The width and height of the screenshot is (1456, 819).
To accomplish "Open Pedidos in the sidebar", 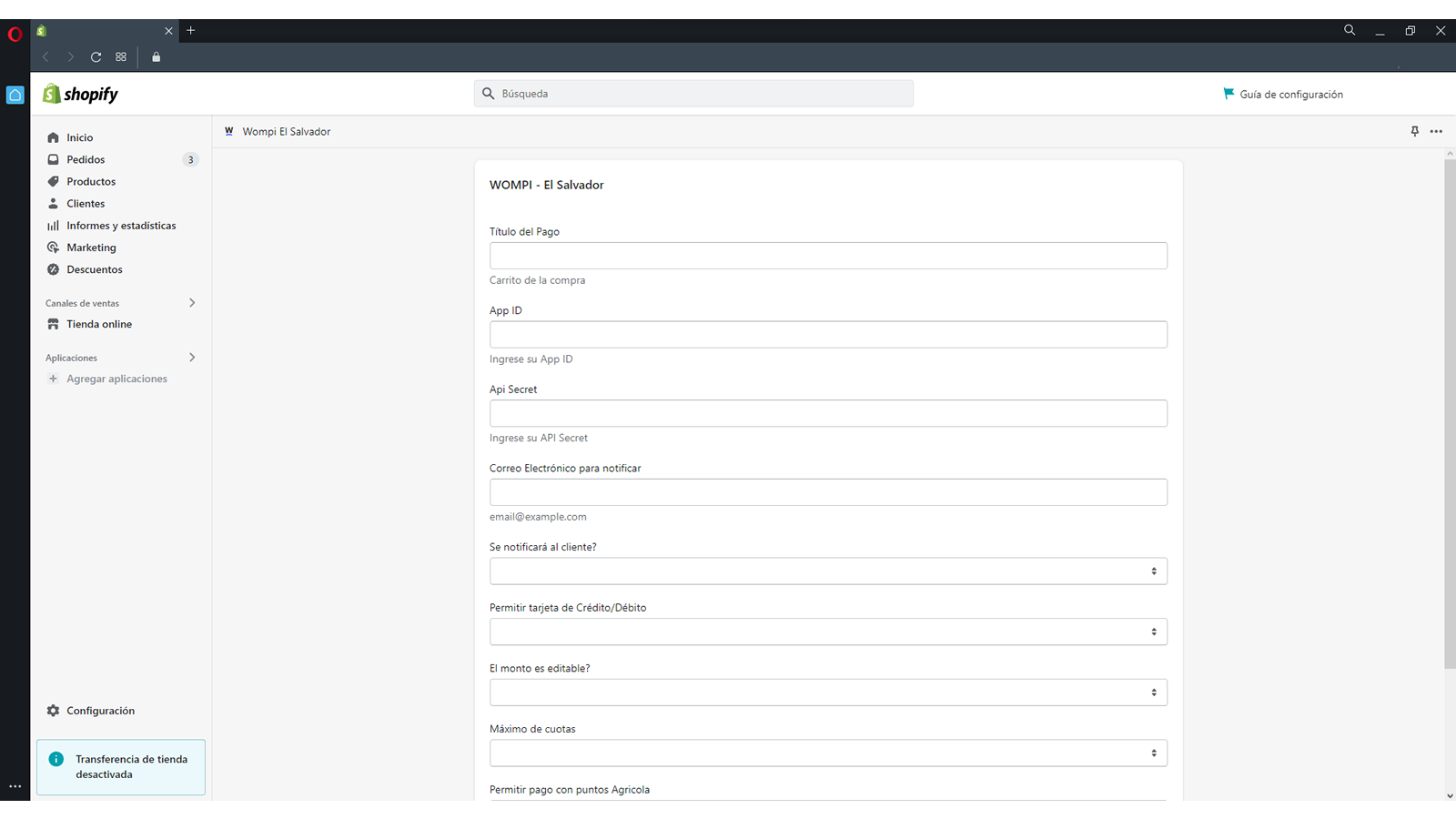I will click(x=86, y=159).
